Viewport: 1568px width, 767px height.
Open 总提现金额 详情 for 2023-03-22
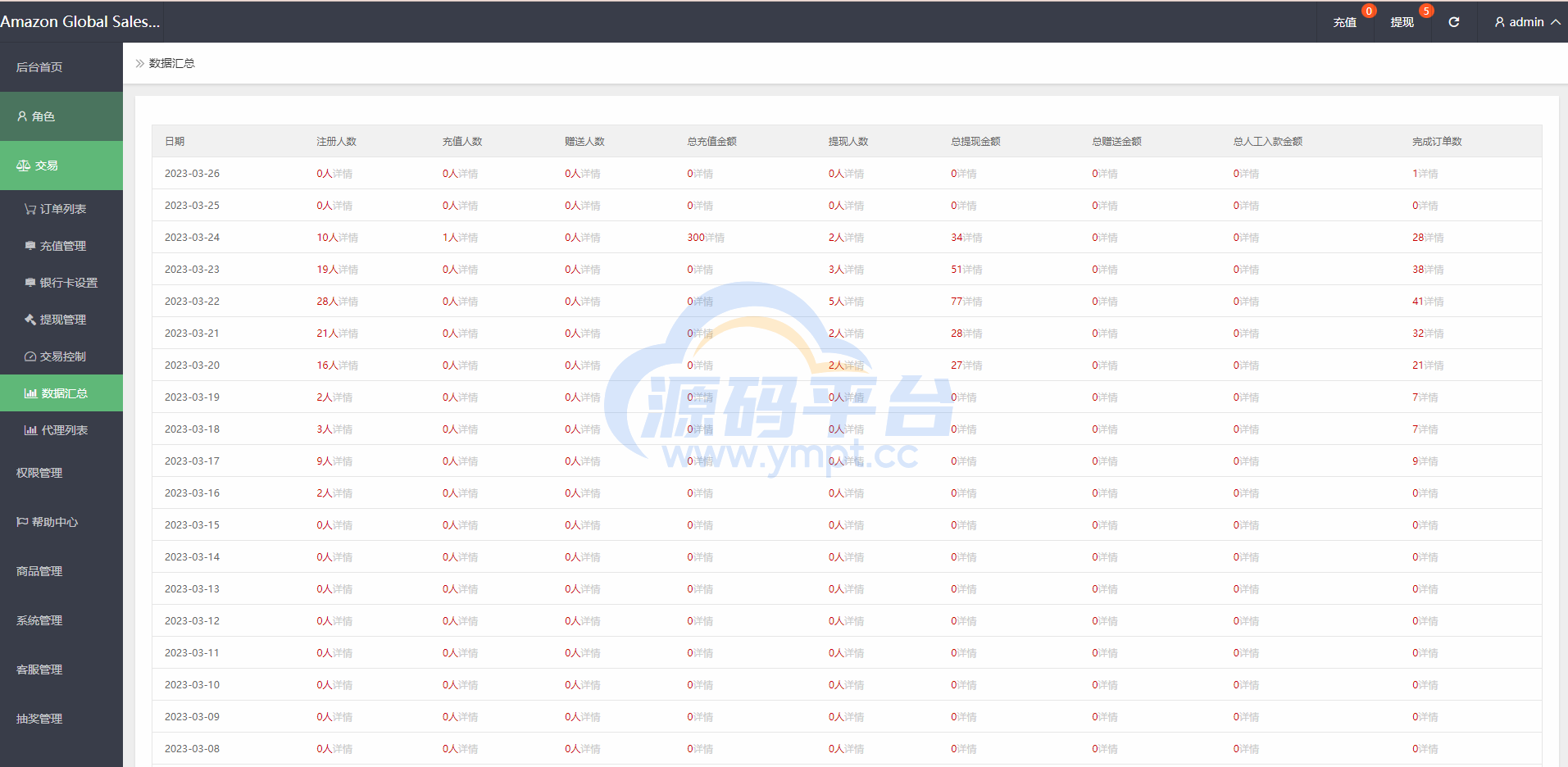973,302
